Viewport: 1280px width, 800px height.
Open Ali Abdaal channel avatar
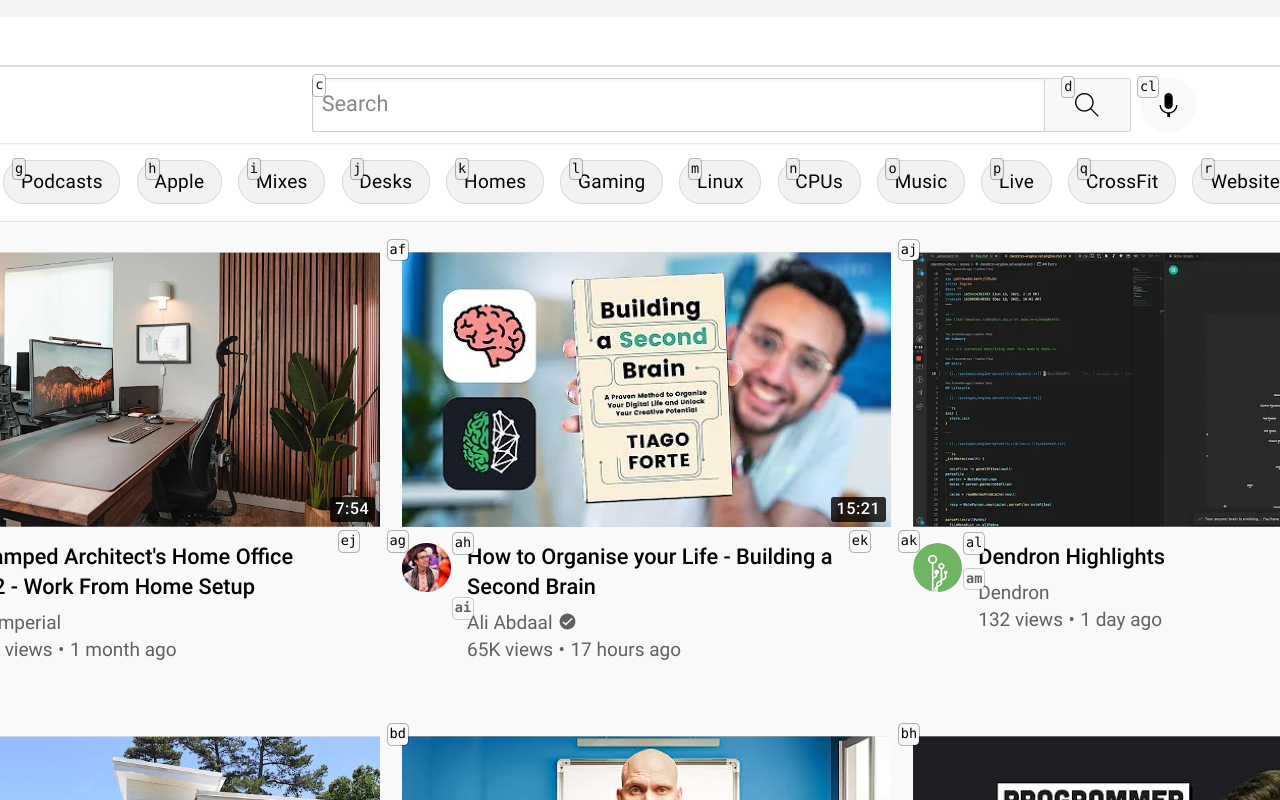[x=426, y=567]
